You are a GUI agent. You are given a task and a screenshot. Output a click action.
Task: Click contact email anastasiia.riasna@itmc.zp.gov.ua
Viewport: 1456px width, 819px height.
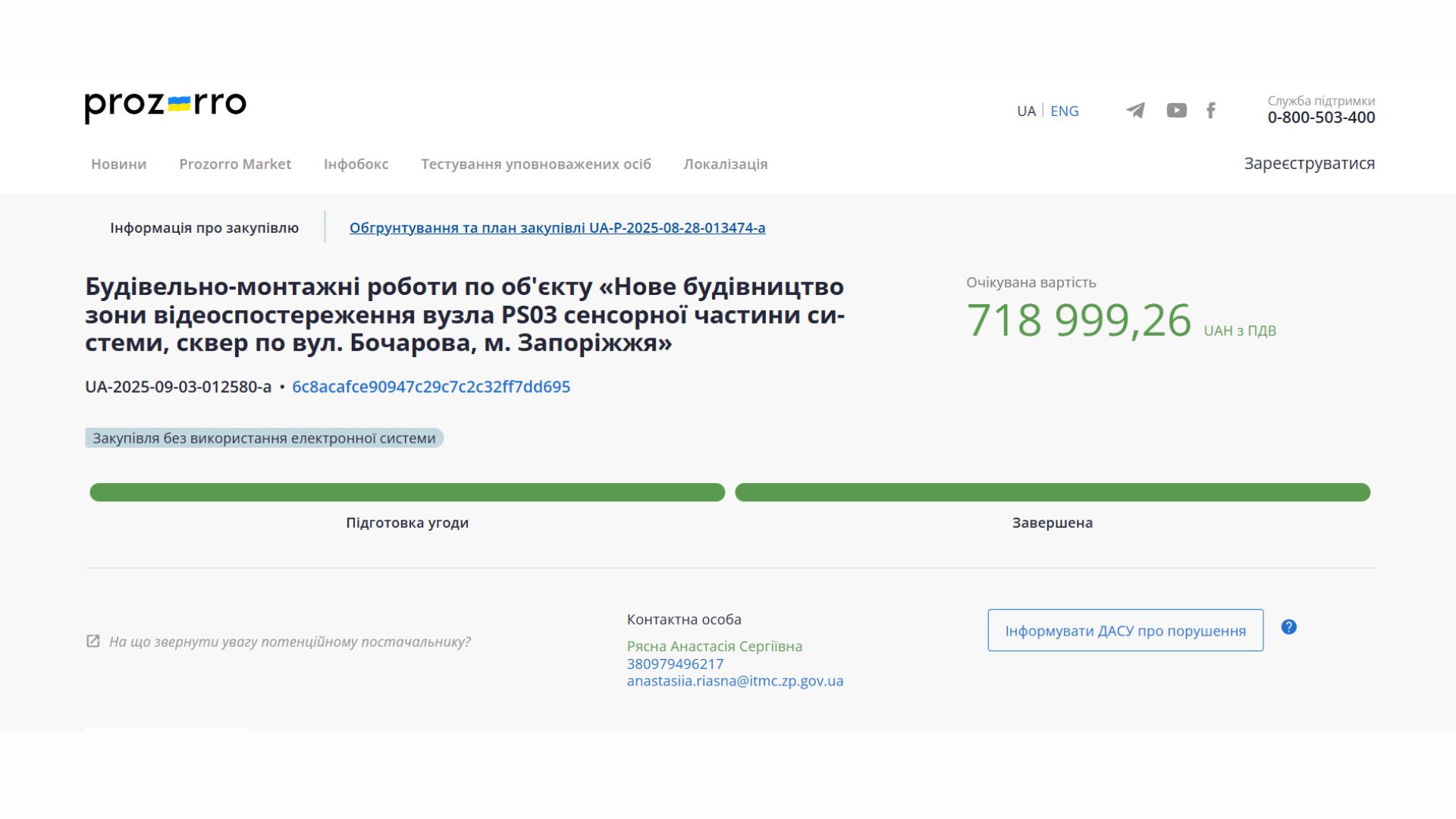click(735, 681)
